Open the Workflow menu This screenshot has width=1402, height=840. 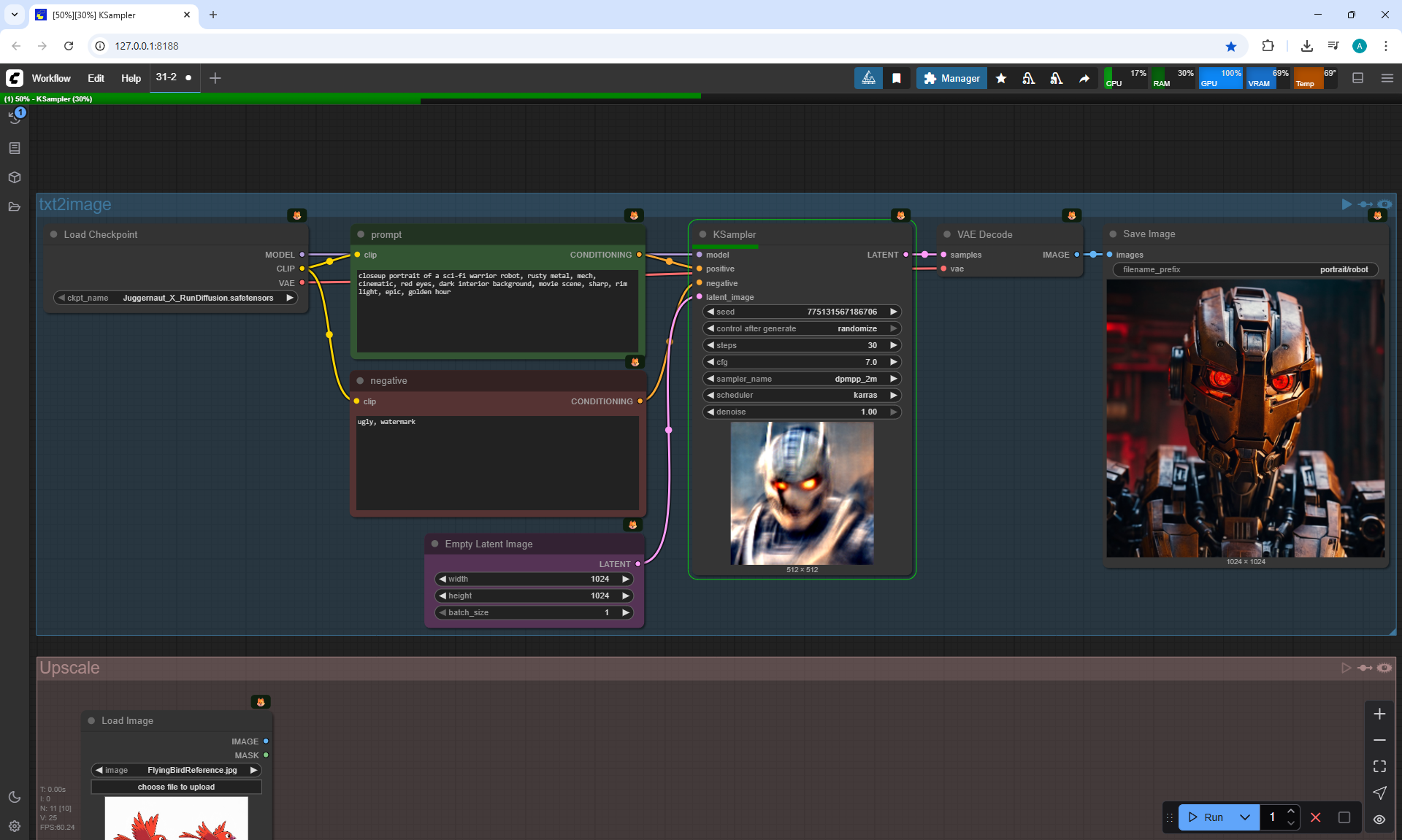[x=51, y=78]
